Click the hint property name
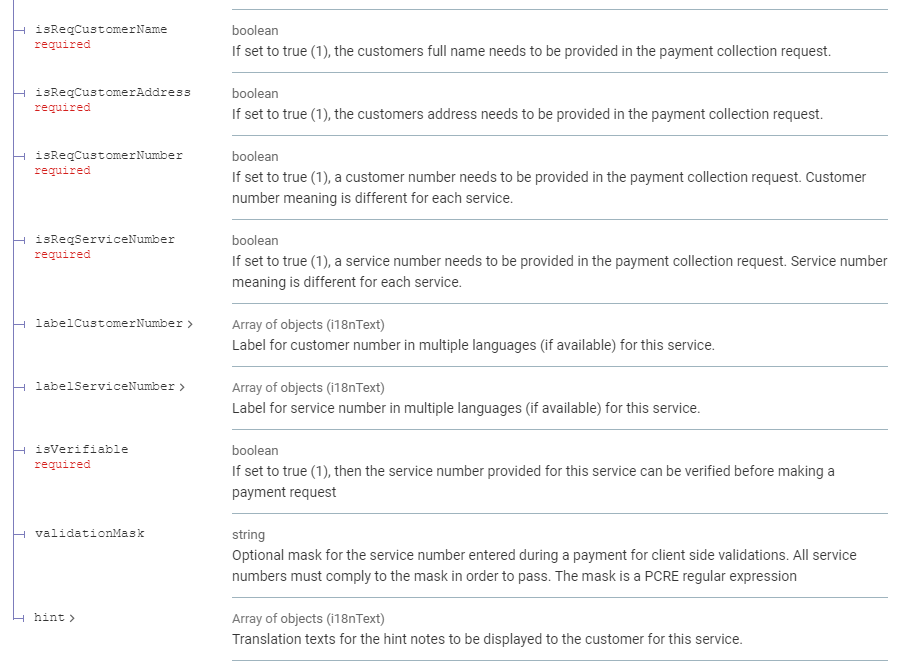913x663 pixels. 49,618
